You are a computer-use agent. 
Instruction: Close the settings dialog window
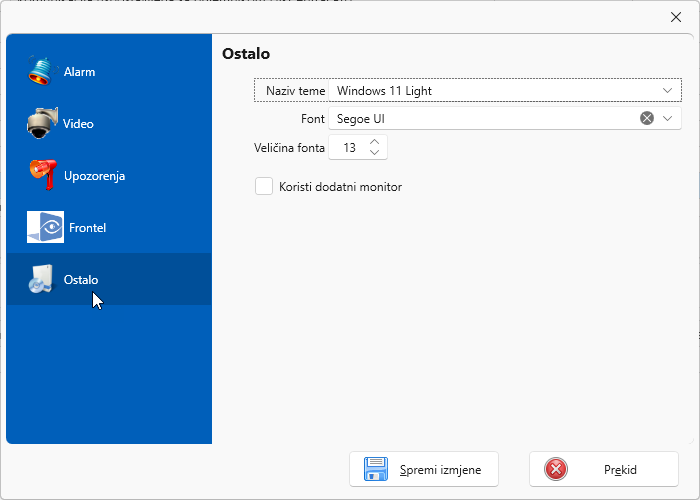click(x=675, y=16)
